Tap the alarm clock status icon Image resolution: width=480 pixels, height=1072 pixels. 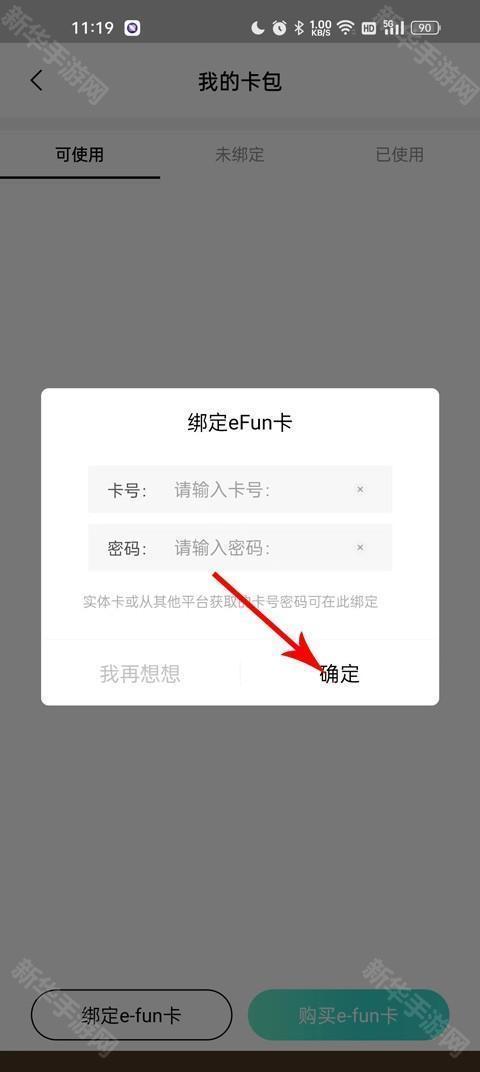(x=279, y=28)
